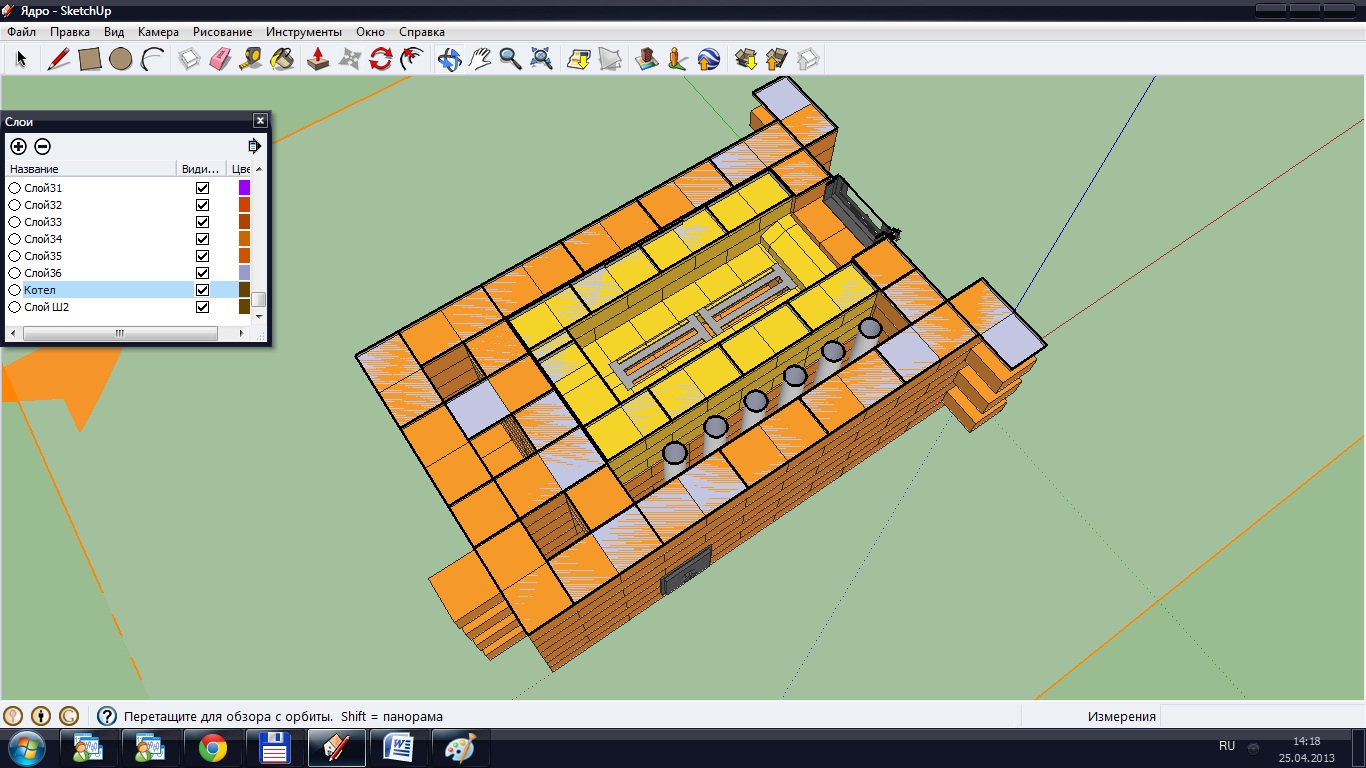Click the Zoom Extents icon
This screenshot has height=768, width=1366.
coord(541,59)
